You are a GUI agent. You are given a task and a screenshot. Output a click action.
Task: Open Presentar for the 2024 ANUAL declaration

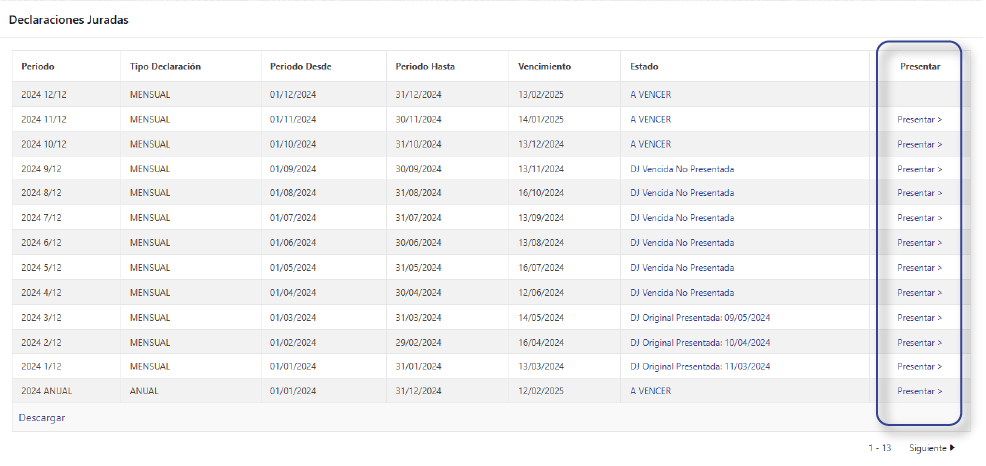point(919,391)
